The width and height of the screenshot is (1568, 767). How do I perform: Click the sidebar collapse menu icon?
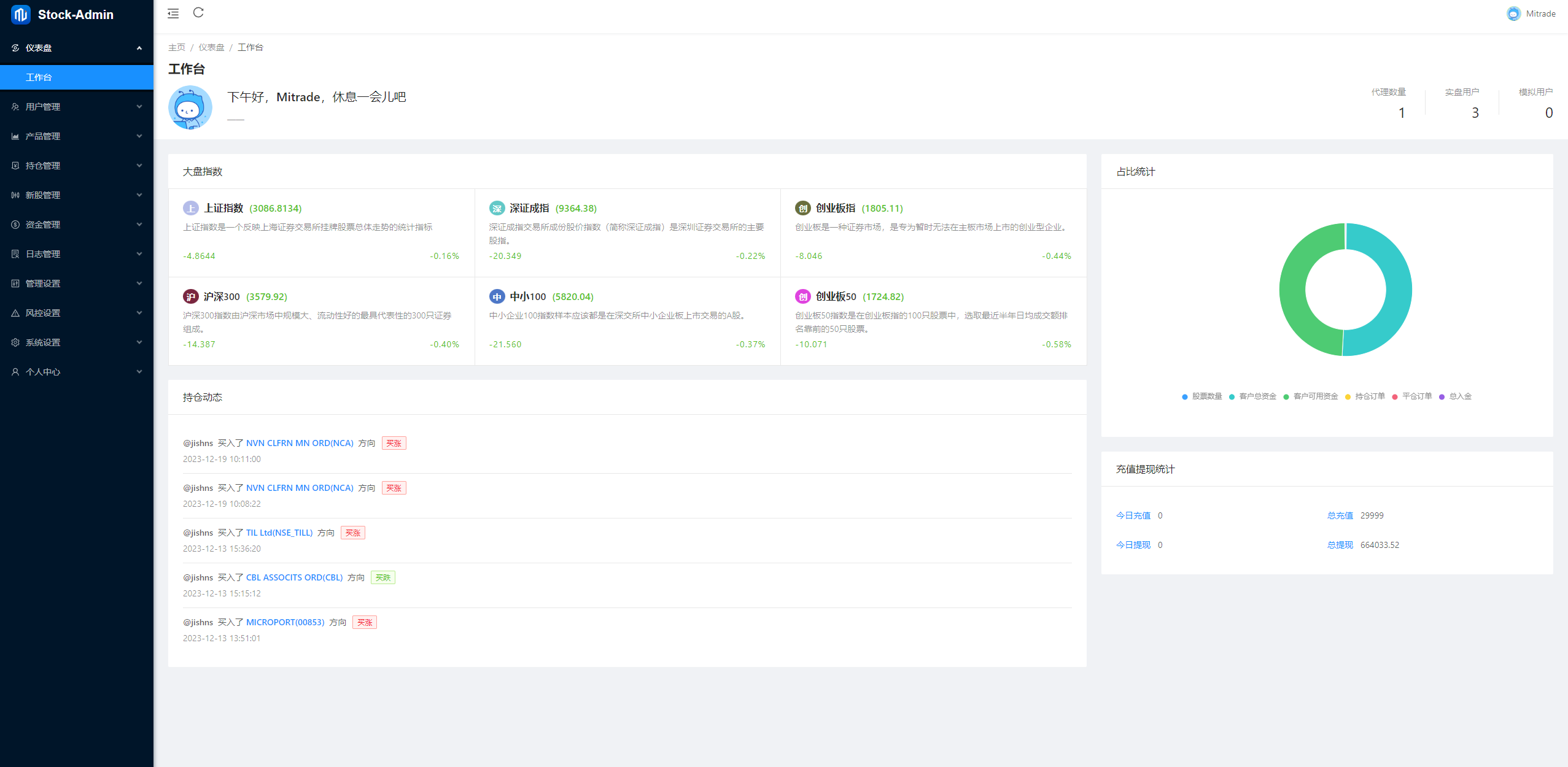[x=173, y=13]
